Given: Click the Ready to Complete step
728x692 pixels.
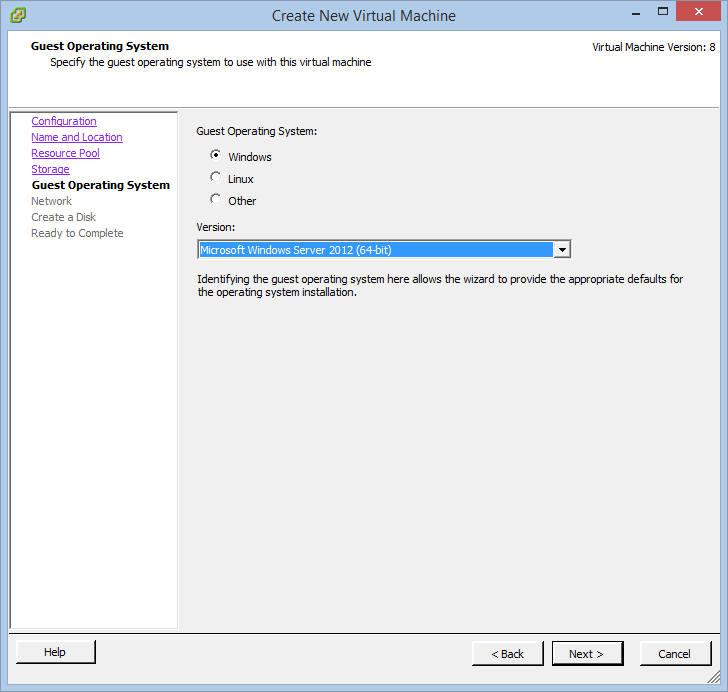Looking at the screenshot, I should (77, 233).
